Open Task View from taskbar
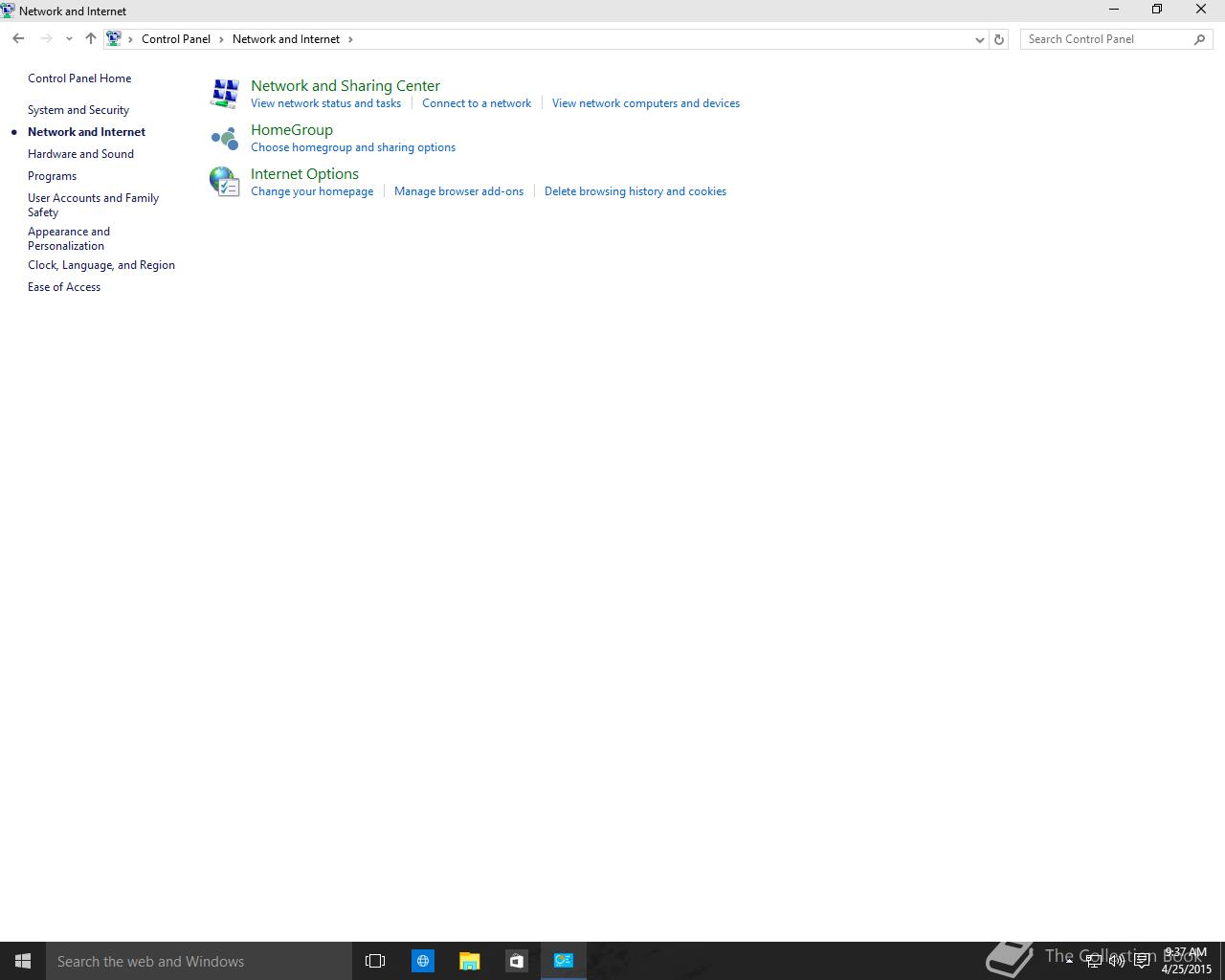 (x=375, y=961)
